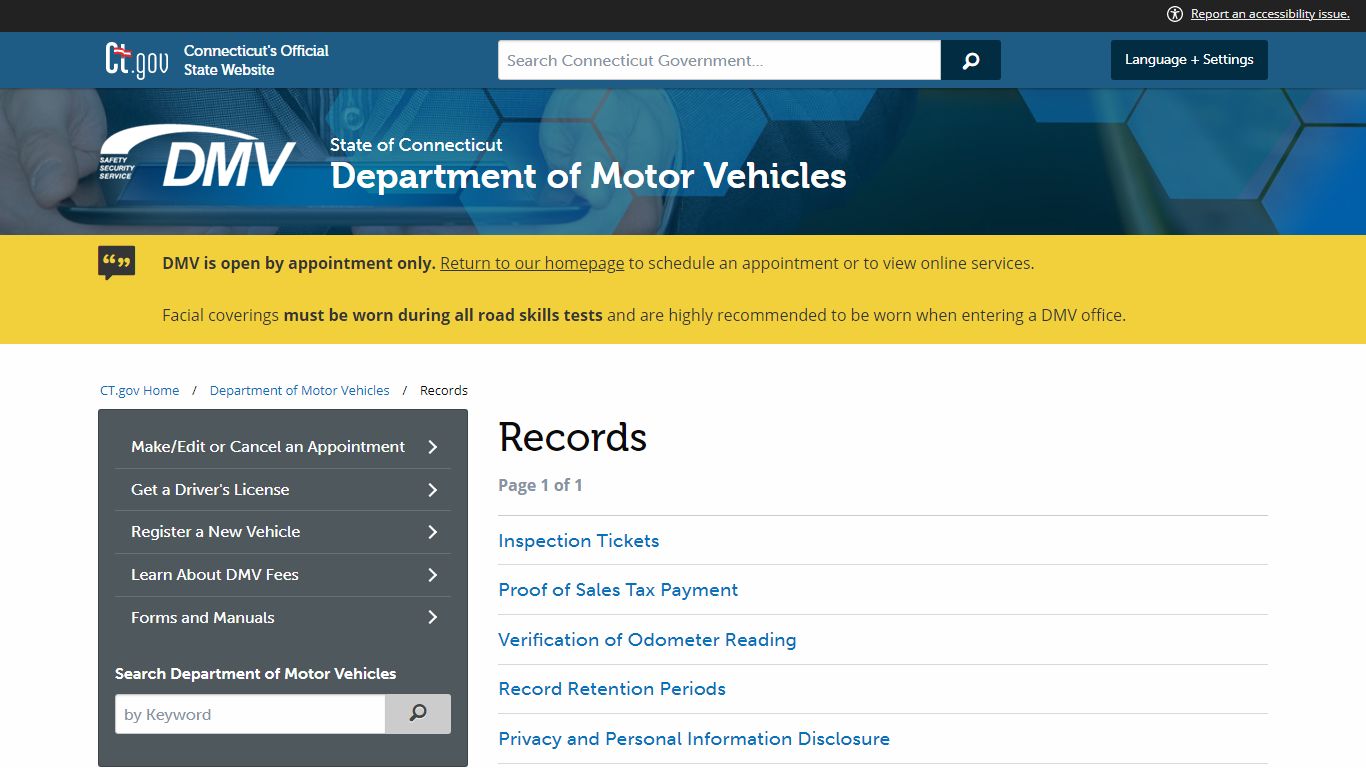Open Privacy and Personal Information Disclosure link

pyautogui.click(x=694, y=739)
